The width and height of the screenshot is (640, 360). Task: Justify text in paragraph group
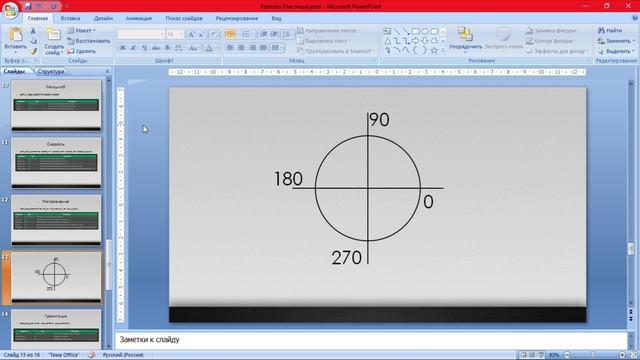[263, 48]
